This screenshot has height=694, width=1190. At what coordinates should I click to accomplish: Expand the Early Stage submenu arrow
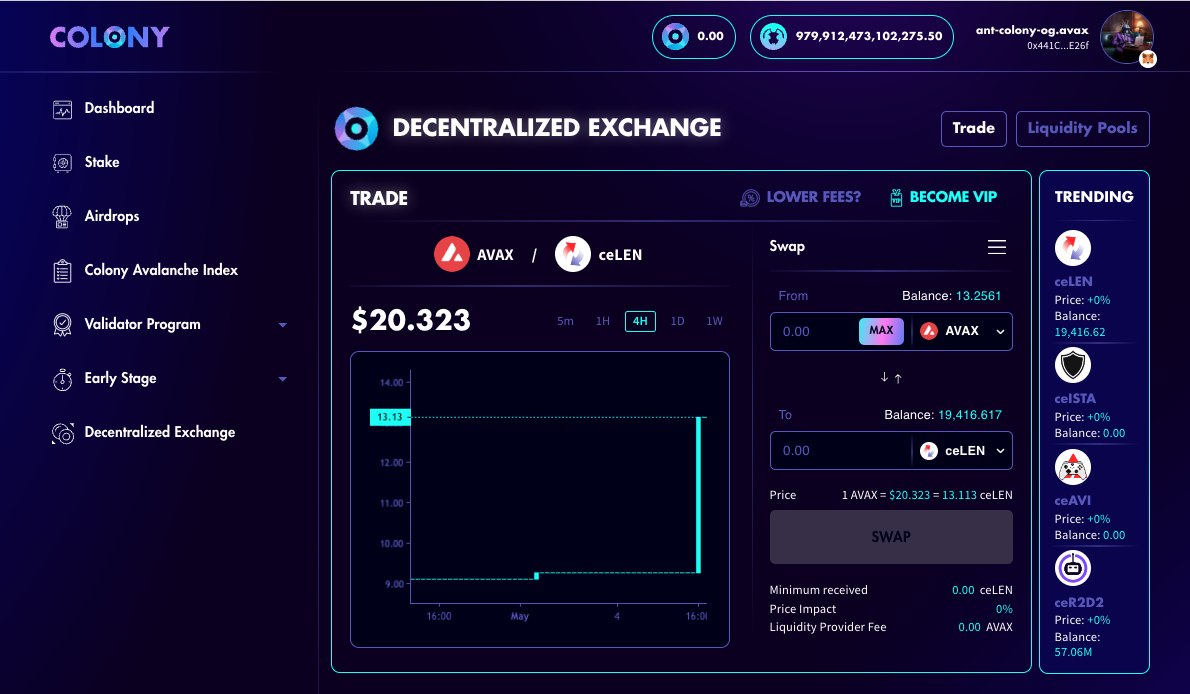tap(282, 379)
